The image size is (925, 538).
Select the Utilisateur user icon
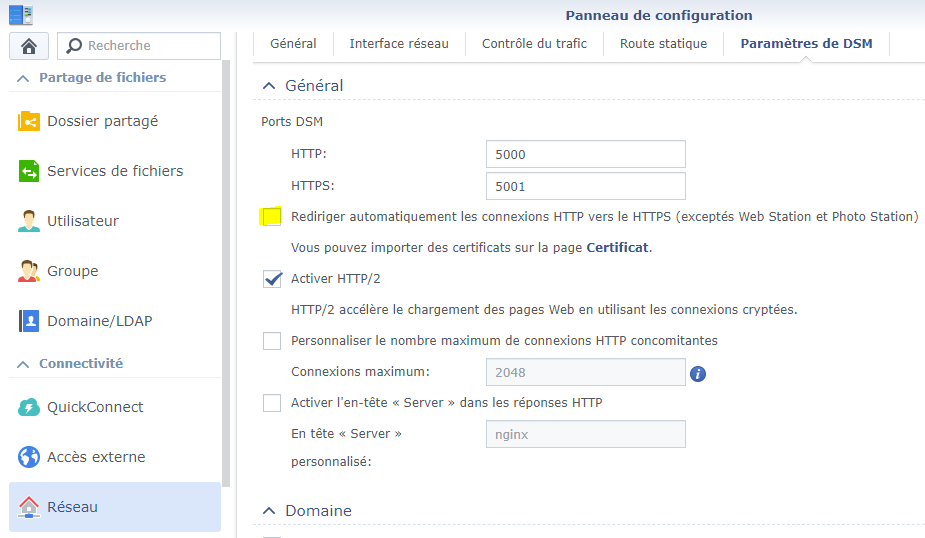[29, 221]
